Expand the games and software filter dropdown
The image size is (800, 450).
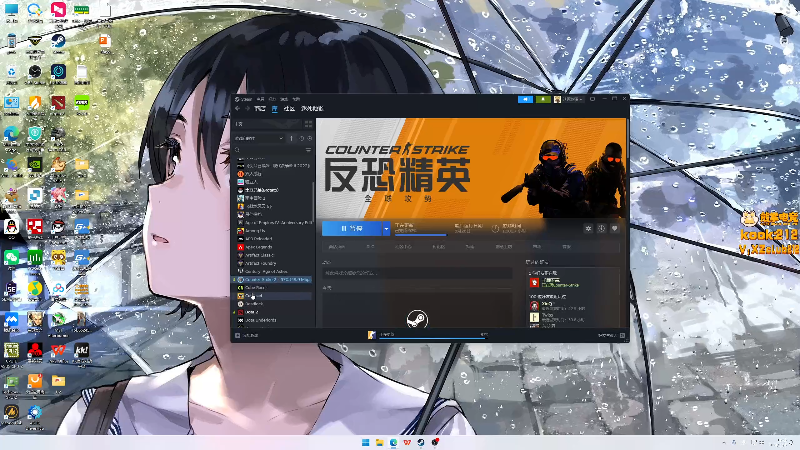(259, 138)
